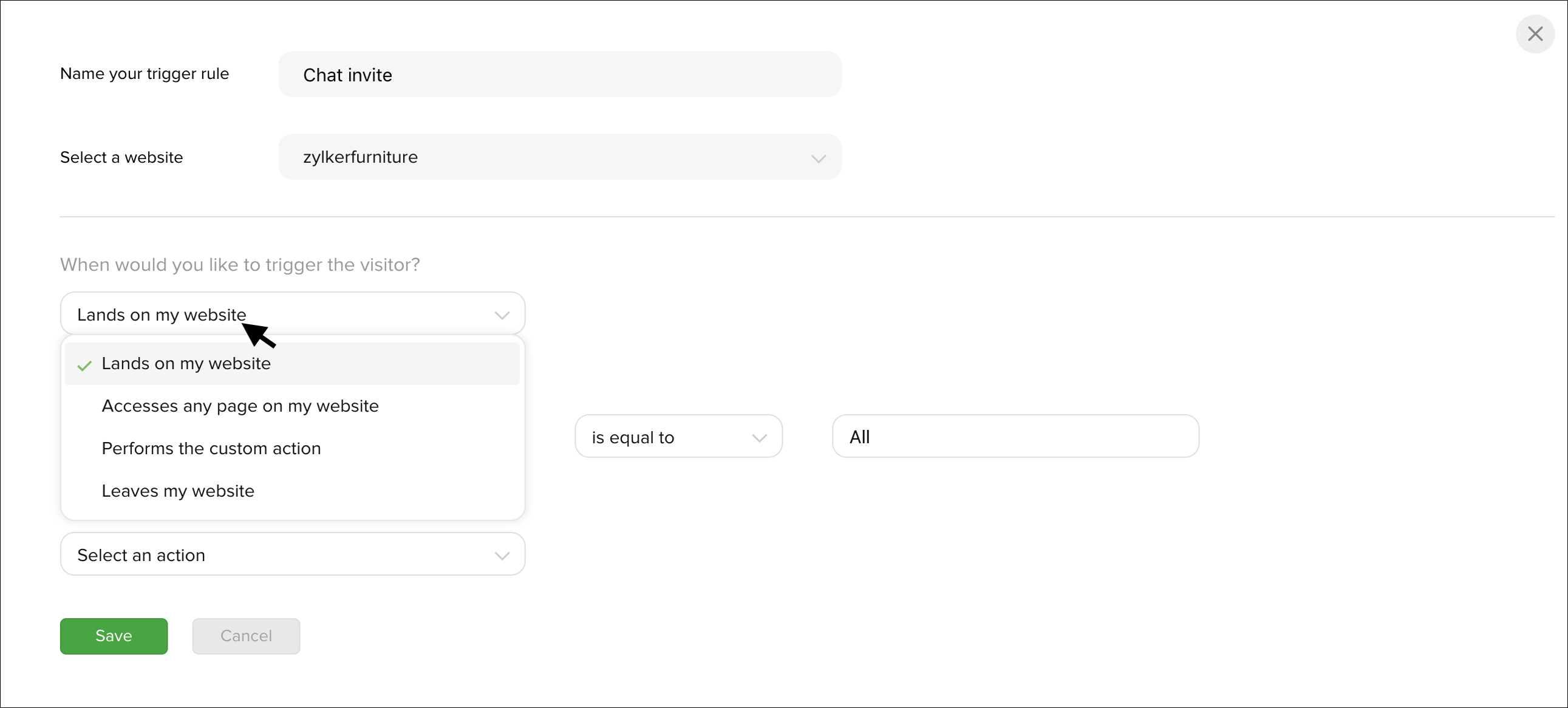Cancel the trigger rule creation
This screenshot has width=1568, height=708.
tap(246, 637)
